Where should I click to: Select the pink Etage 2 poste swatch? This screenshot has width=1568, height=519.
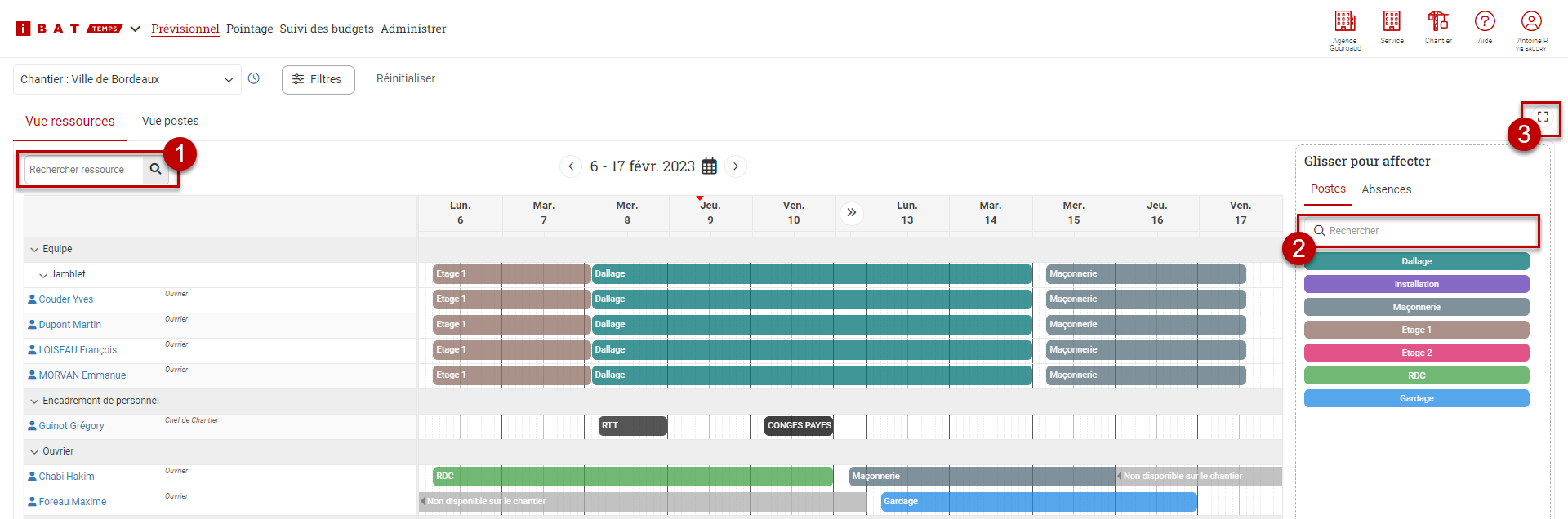point(1416,353)
